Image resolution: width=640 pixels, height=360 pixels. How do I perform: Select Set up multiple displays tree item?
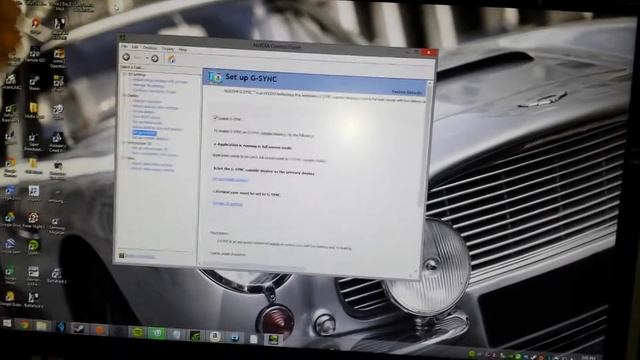(150, 138)
